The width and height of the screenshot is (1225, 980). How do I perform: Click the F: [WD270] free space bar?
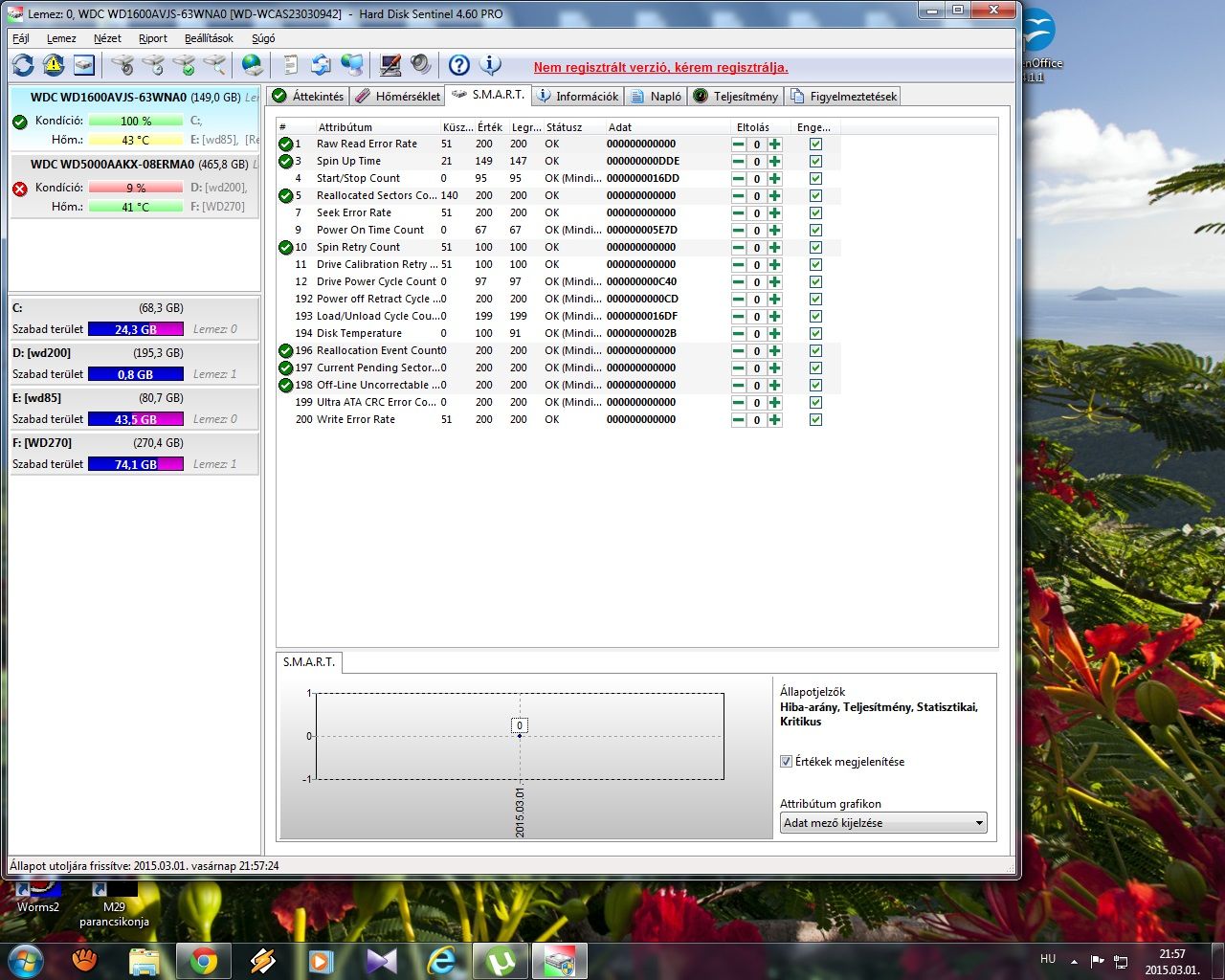(x=136, y=464)
